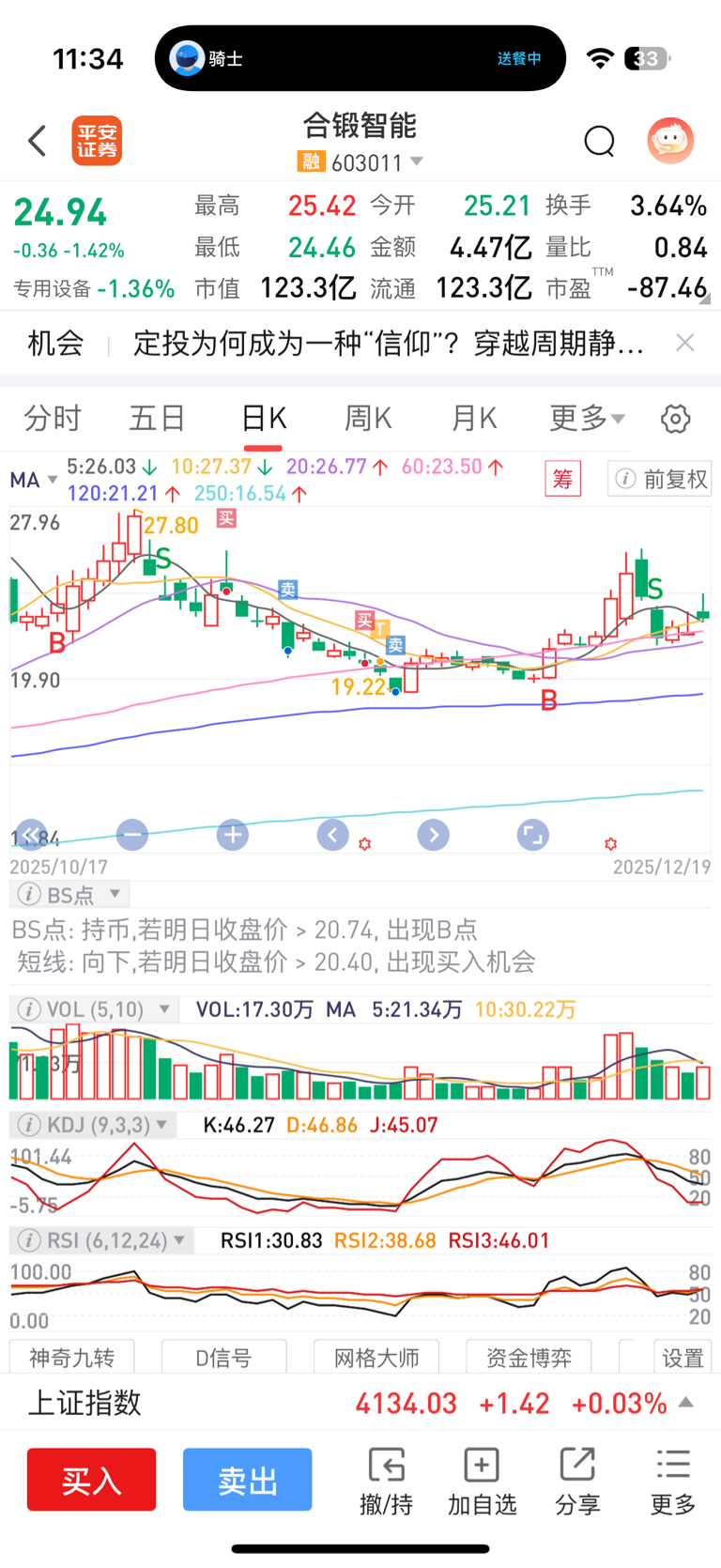721x1568 pixels.
Task: Select D信号 indicator button
Action: (x=223, y=1358)
